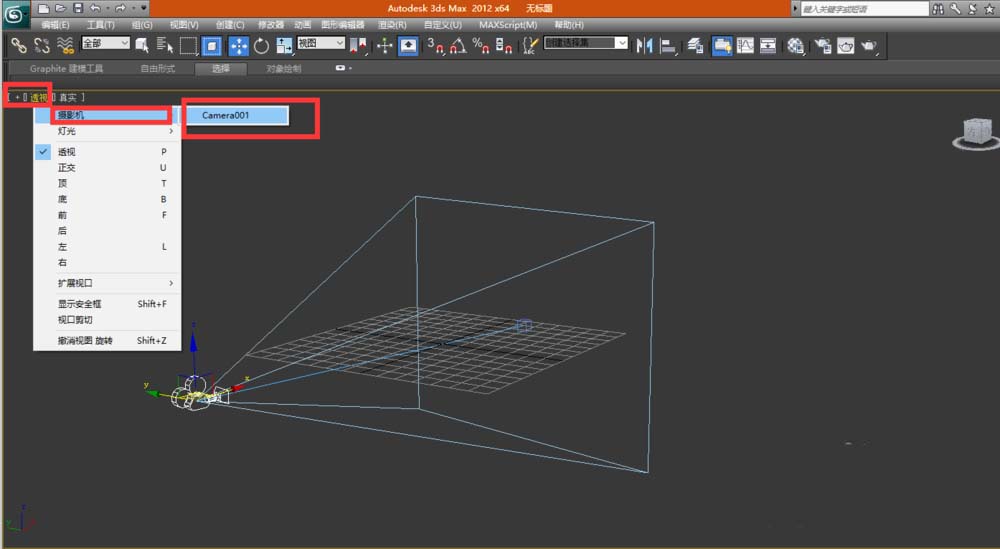
Task: Select the Bind to Space Warp tool
Action: tap(65, 45)
